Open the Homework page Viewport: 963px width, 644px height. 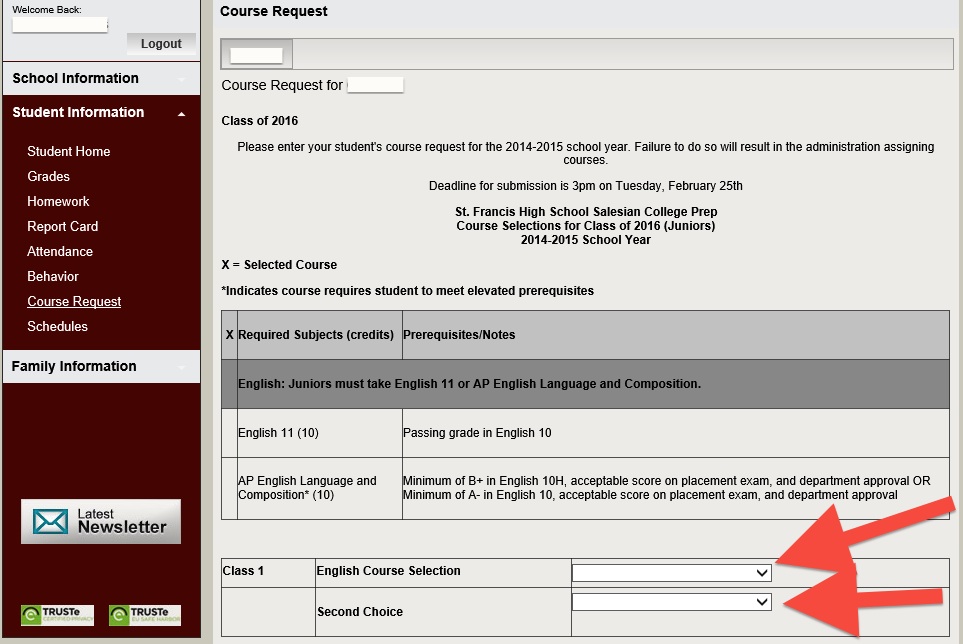coord(58,201)
